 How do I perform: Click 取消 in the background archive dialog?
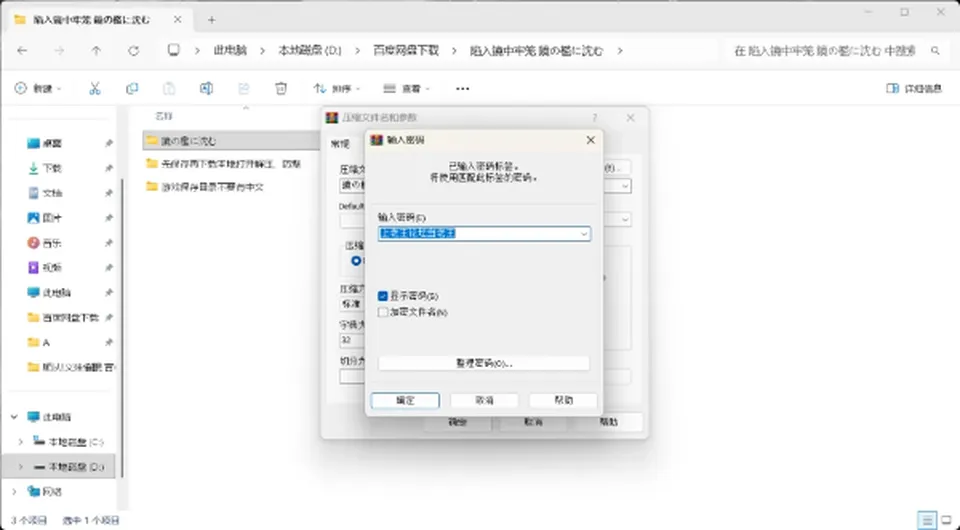[533, 423]
